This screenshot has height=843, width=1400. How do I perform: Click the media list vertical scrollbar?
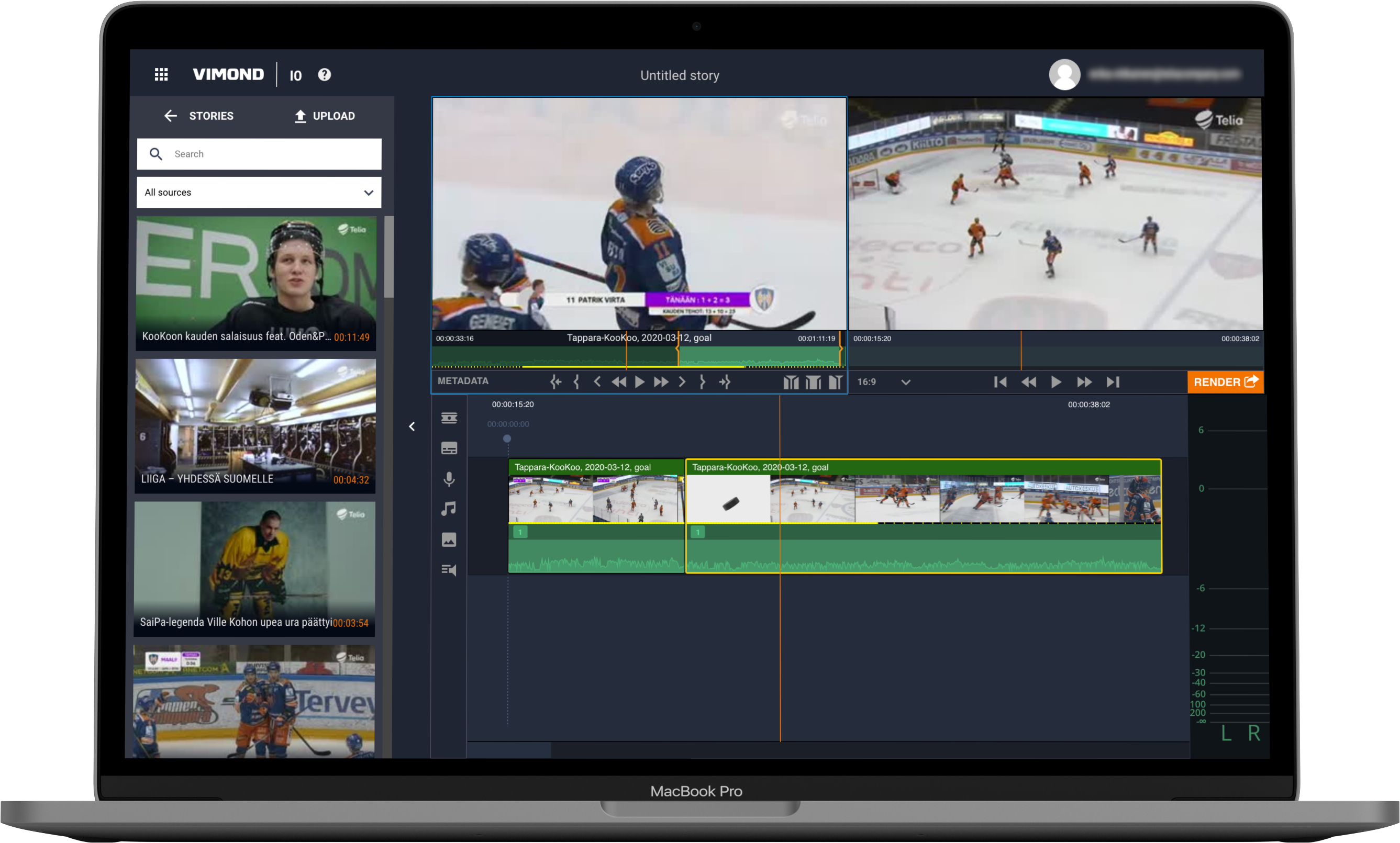click(x=388, y=257)
